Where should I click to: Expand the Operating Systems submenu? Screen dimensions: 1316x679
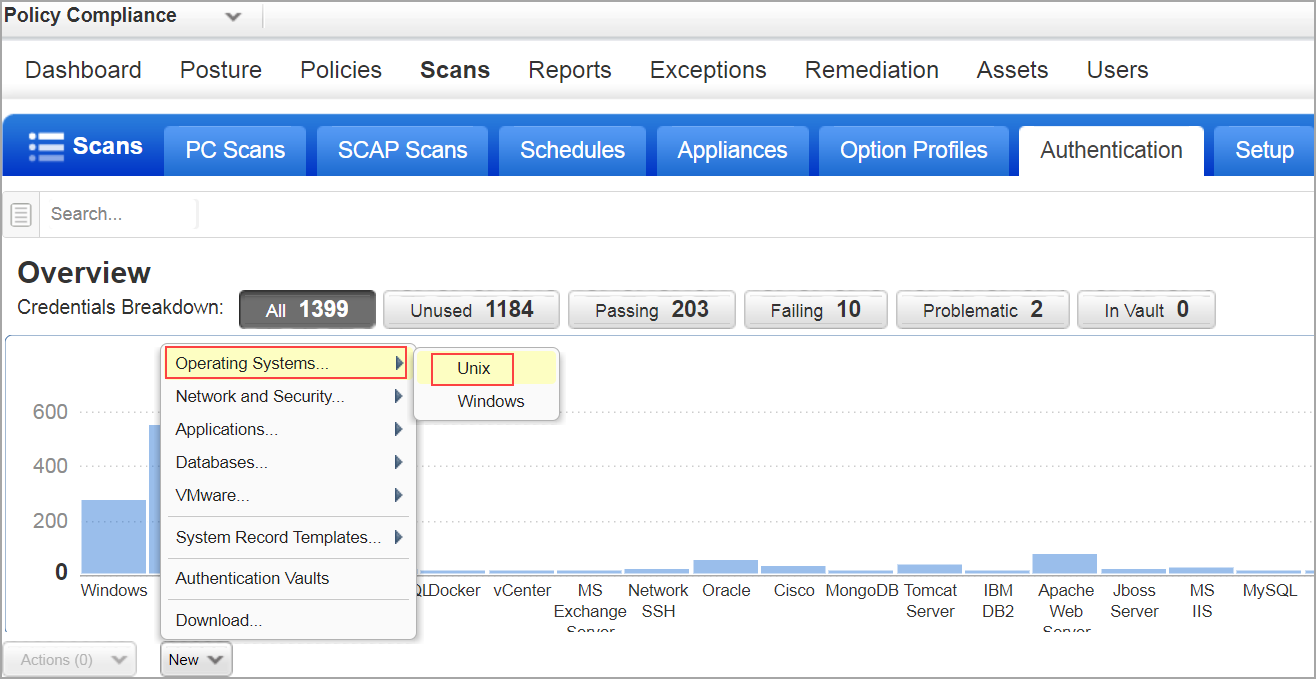(x=286, y=363)
